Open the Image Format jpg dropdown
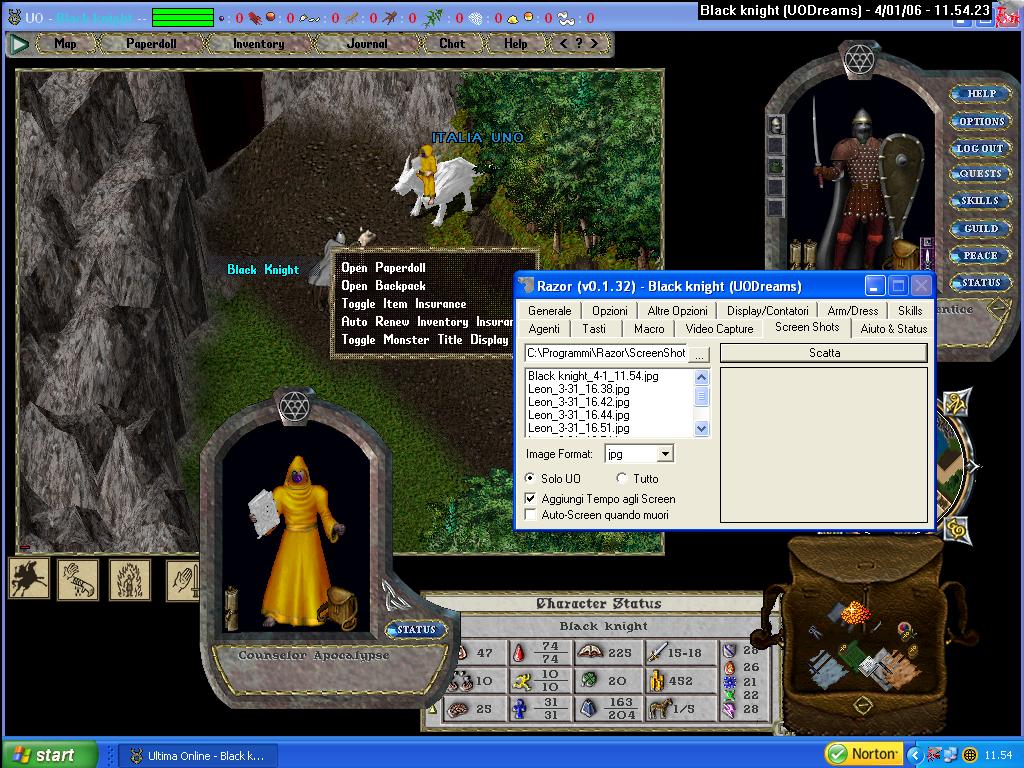This screenshot has height=768, width=1024. [x=665, y=454]
